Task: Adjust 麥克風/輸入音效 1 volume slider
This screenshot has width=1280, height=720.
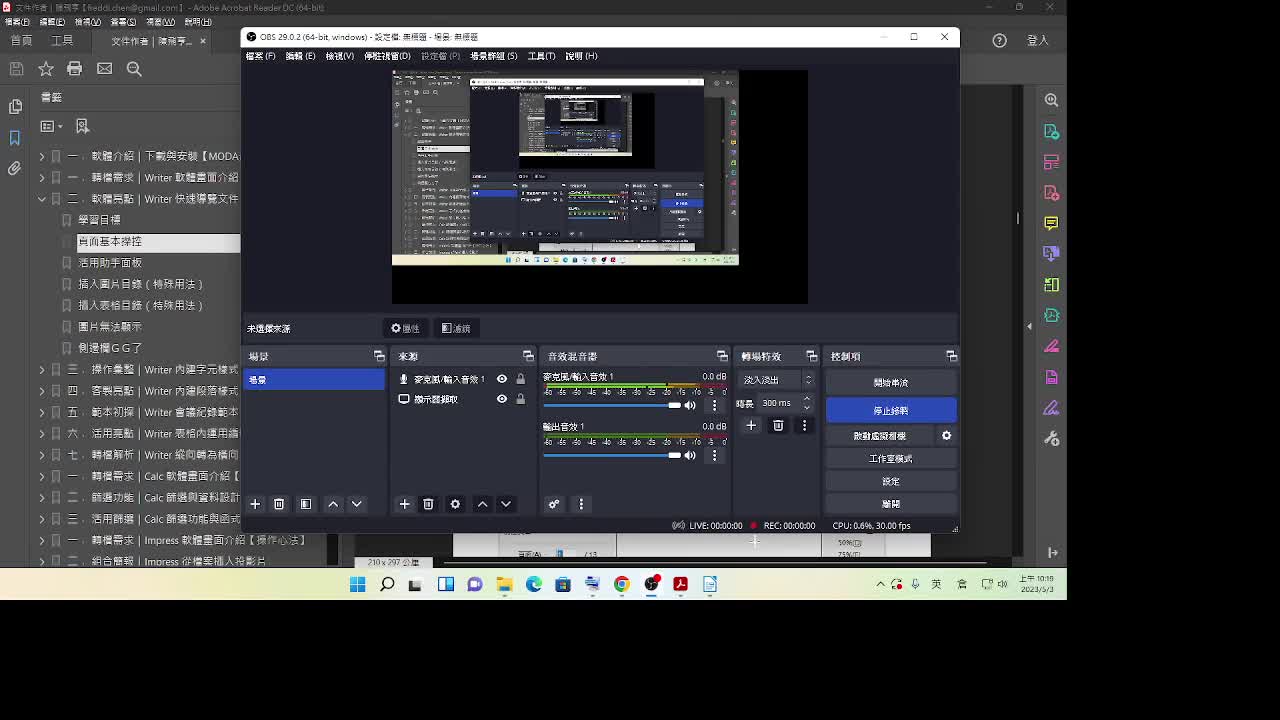Action: click(x=612, y=405)
